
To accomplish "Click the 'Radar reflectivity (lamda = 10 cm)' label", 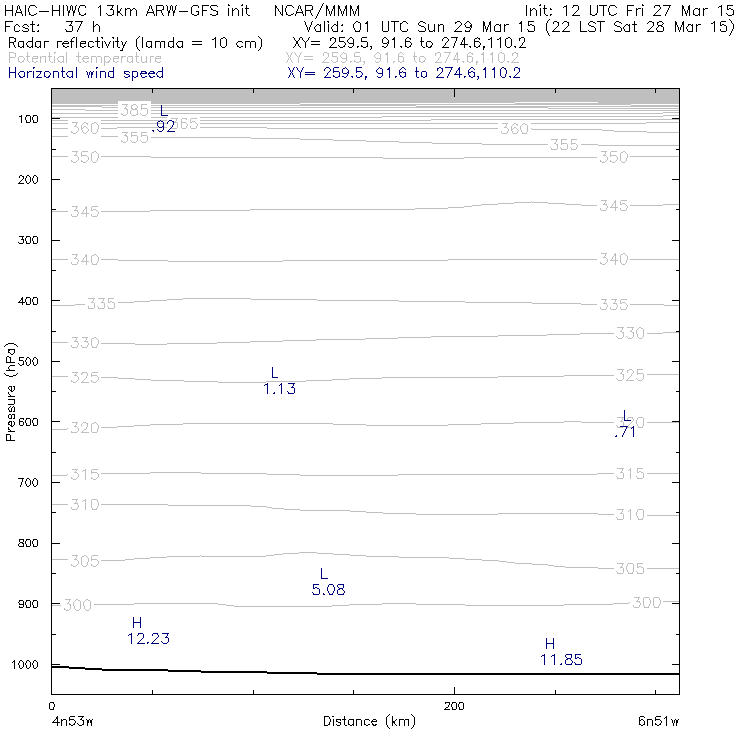I will [135, 43].
